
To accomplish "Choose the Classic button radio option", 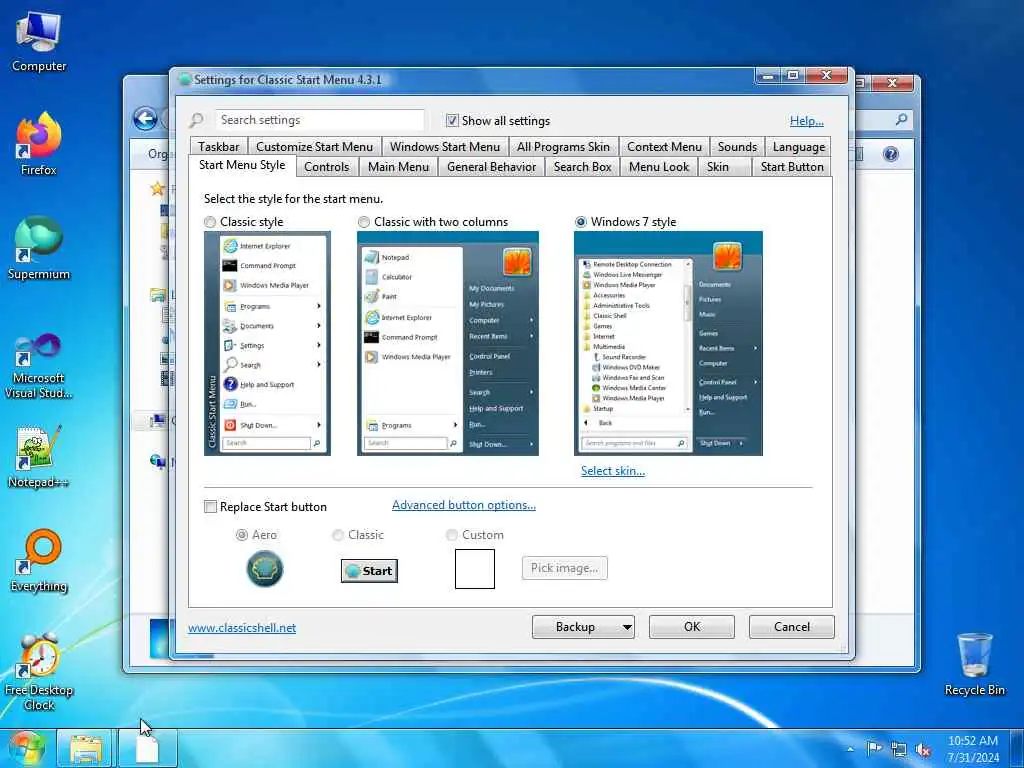I will click(x=338, y=535).
